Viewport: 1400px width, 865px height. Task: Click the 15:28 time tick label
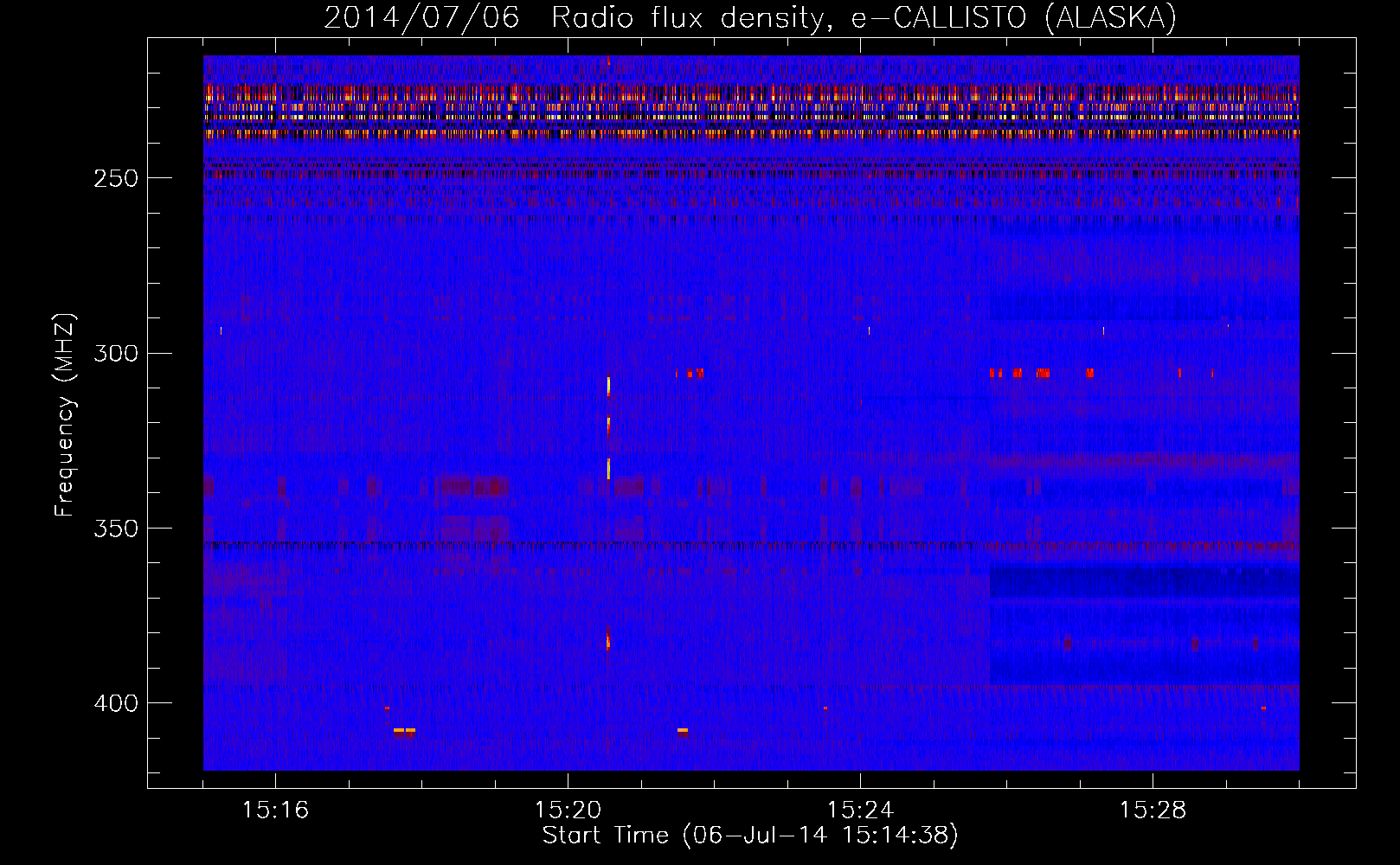(x=1153, y=810)
